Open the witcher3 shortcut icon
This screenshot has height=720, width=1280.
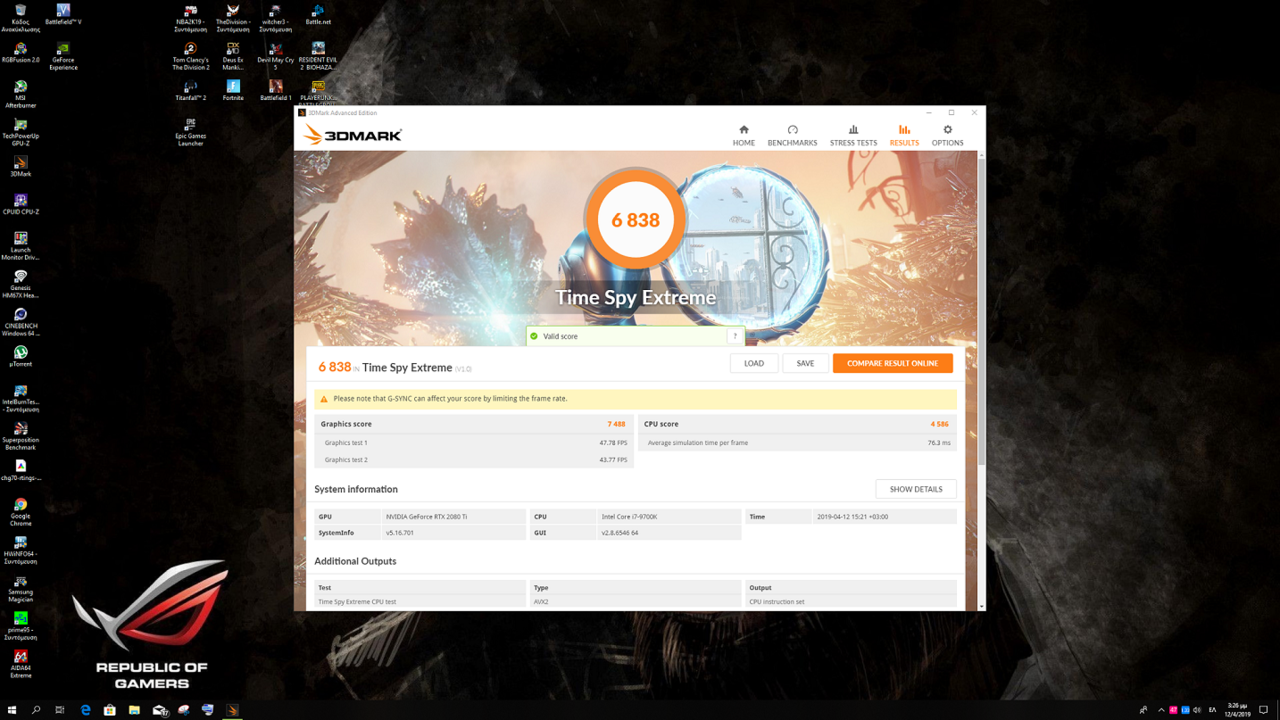coord(276,18)
